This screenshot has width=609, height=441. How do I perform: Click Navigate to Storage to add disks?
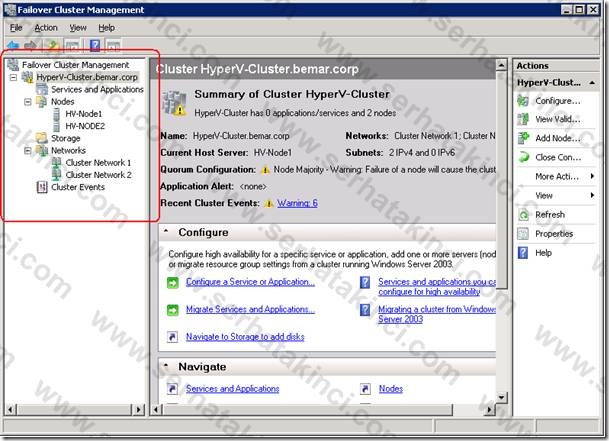click(245, 337)
